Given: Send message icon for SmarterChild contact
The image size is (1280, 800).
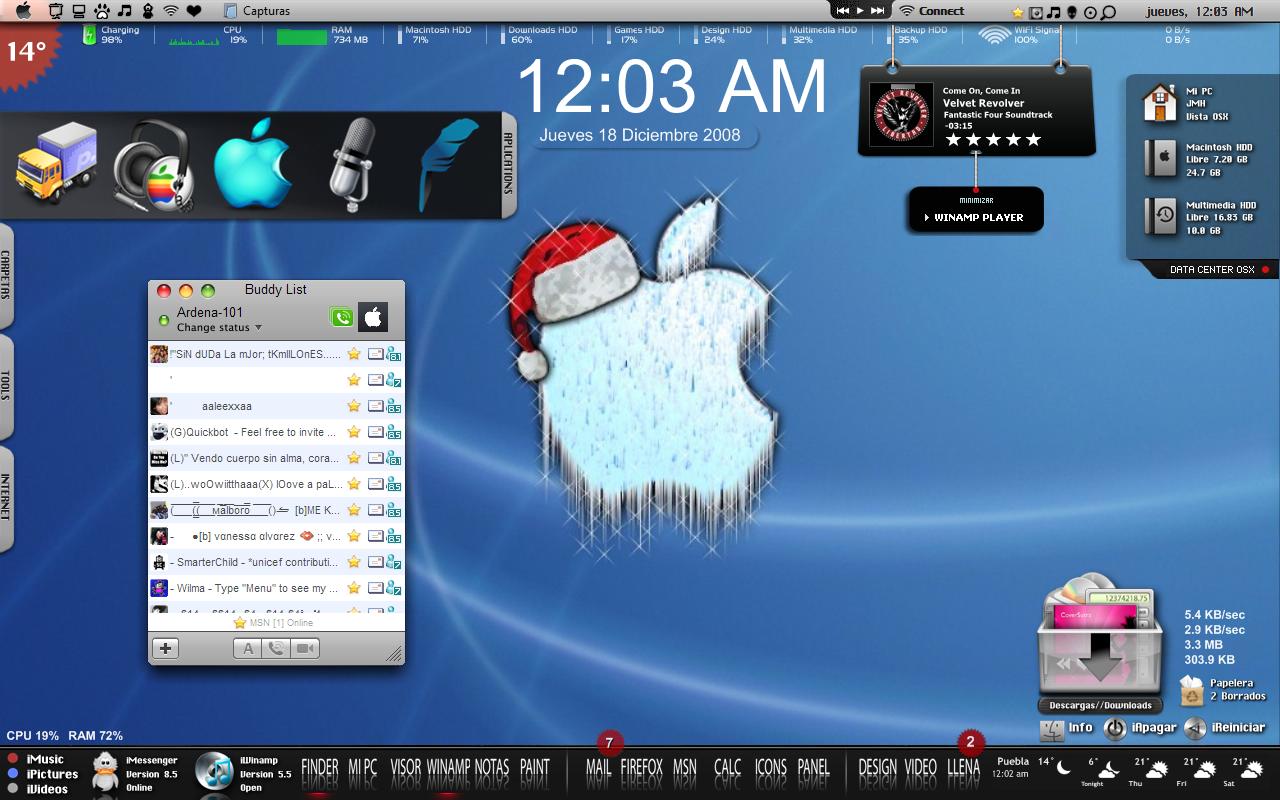Looking at the screenshot, I should [x=376, y=562].
